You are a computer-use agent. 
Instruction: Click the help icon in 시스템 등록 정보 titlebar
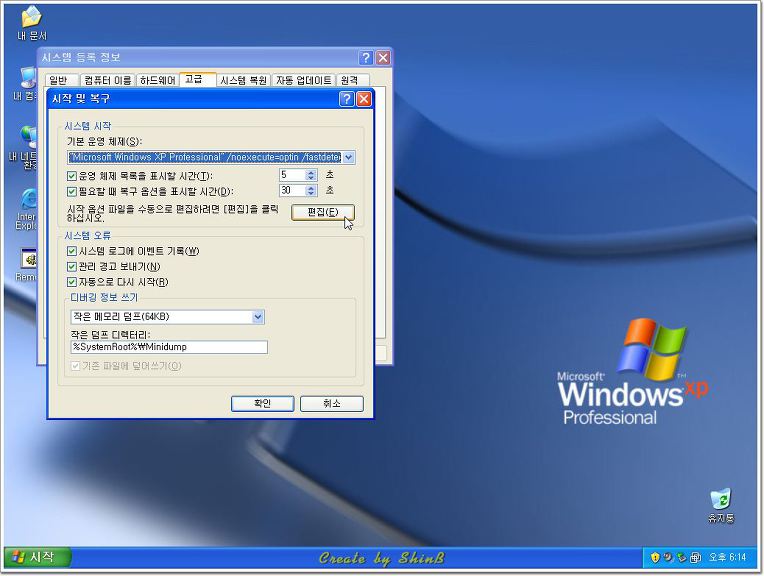[x=366, y=58]
